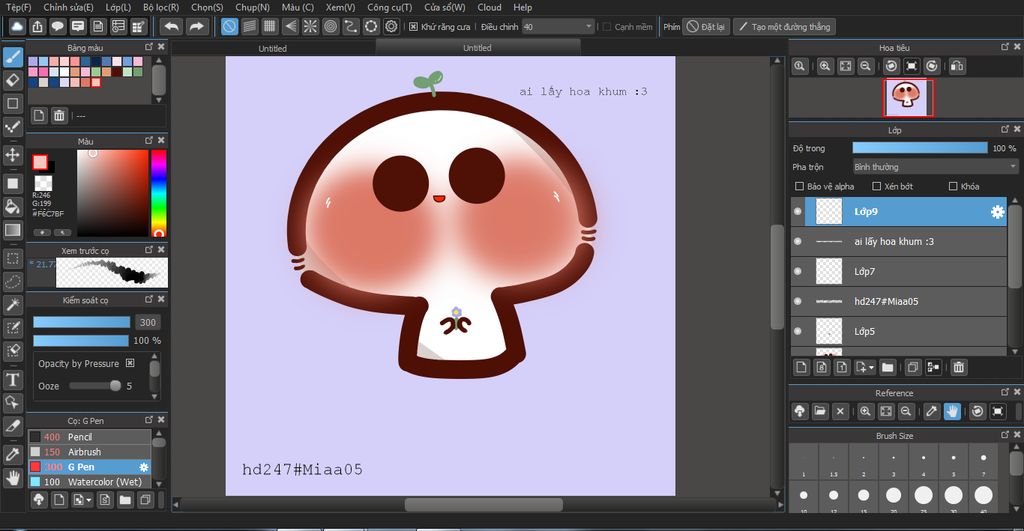Click the Redo arrow in the toolbar
Image resolution: width=1024 pixels, height=531 pixels.
196,27
